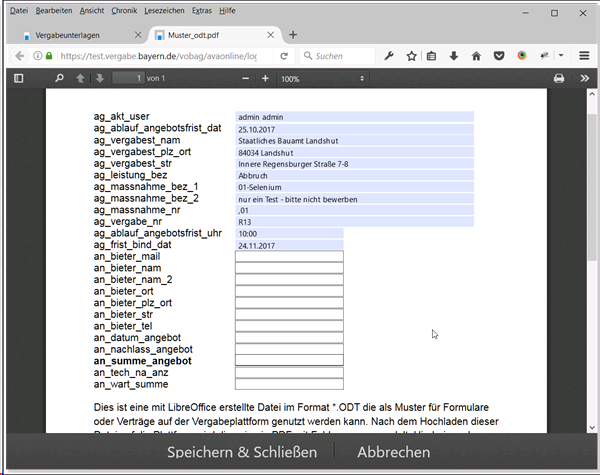Click the an_bieter_mail input field

[x=289, y=257]
